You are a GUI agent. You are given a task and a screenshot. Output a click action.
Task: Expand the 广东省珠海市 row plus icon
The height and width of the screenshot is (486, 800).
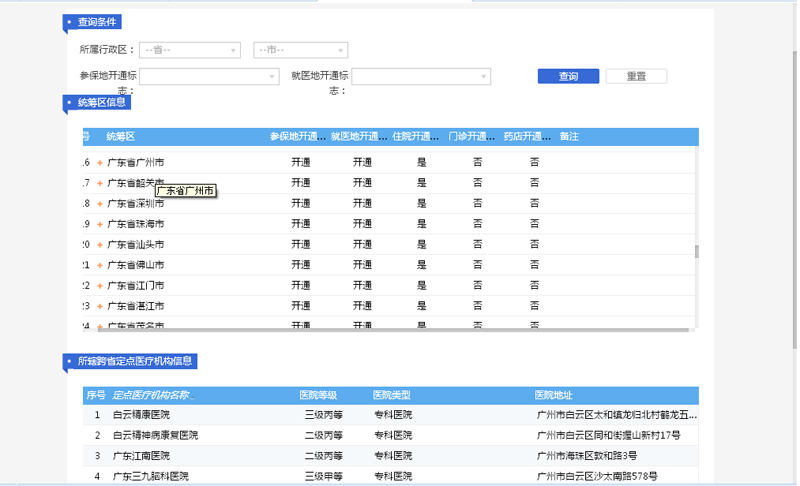tap(100, 224)
